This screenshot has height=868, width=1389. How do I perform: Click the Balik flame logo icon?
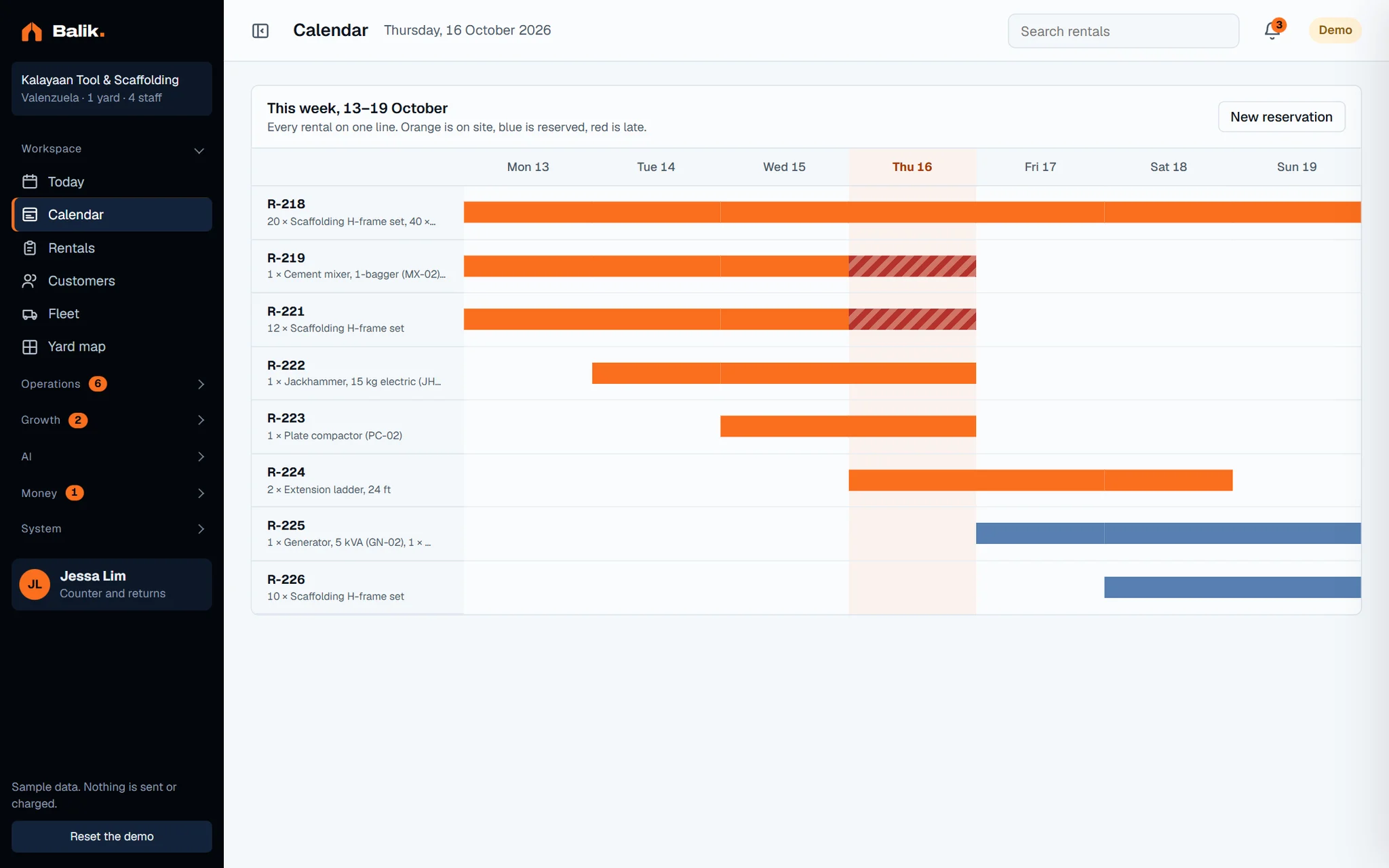pyautogui.click(x=32, y=31)
